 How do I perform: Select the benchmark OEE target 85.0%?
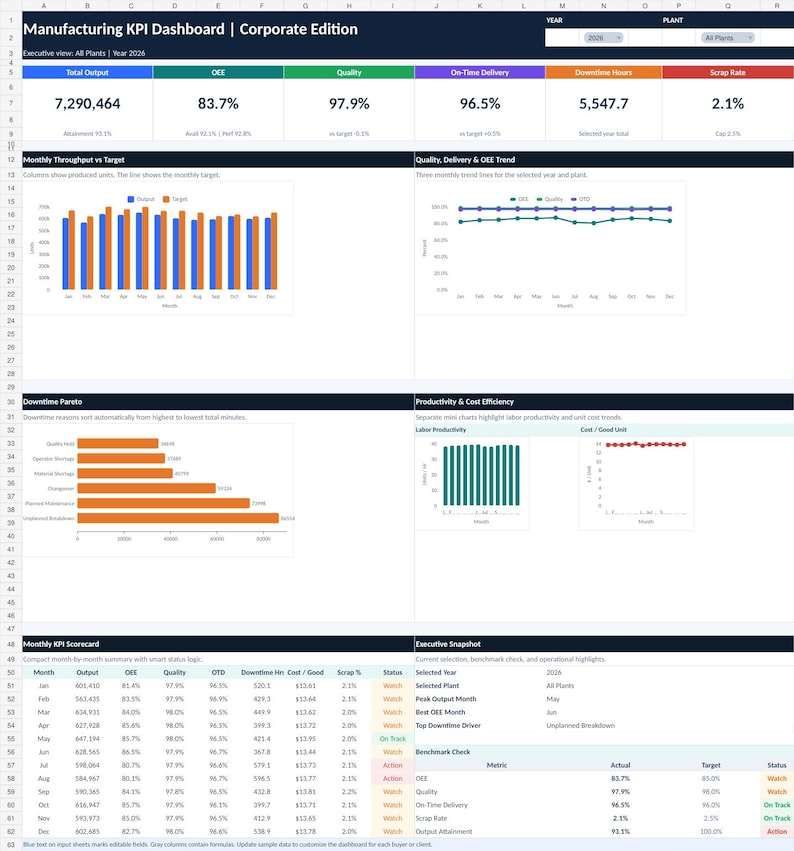point(710,779)
